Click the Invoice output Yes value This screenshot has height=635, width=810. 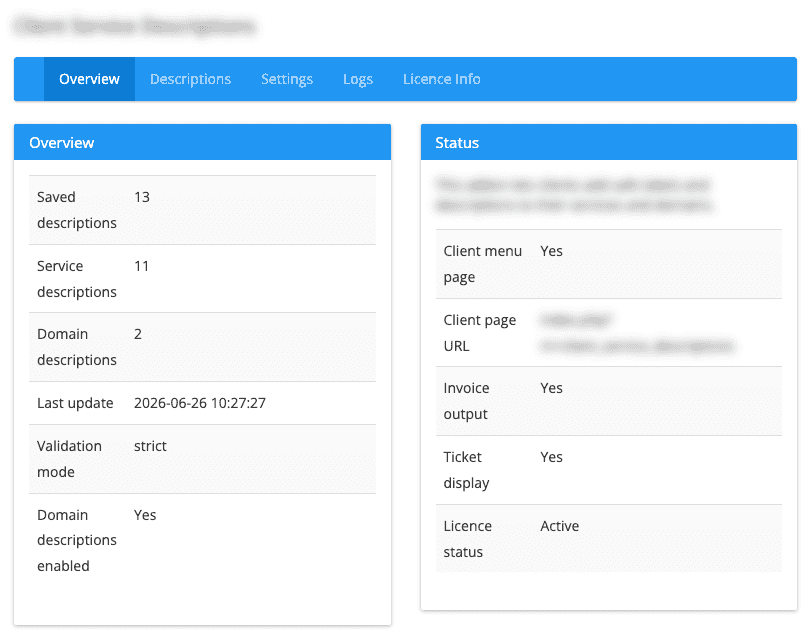point(551,388)
